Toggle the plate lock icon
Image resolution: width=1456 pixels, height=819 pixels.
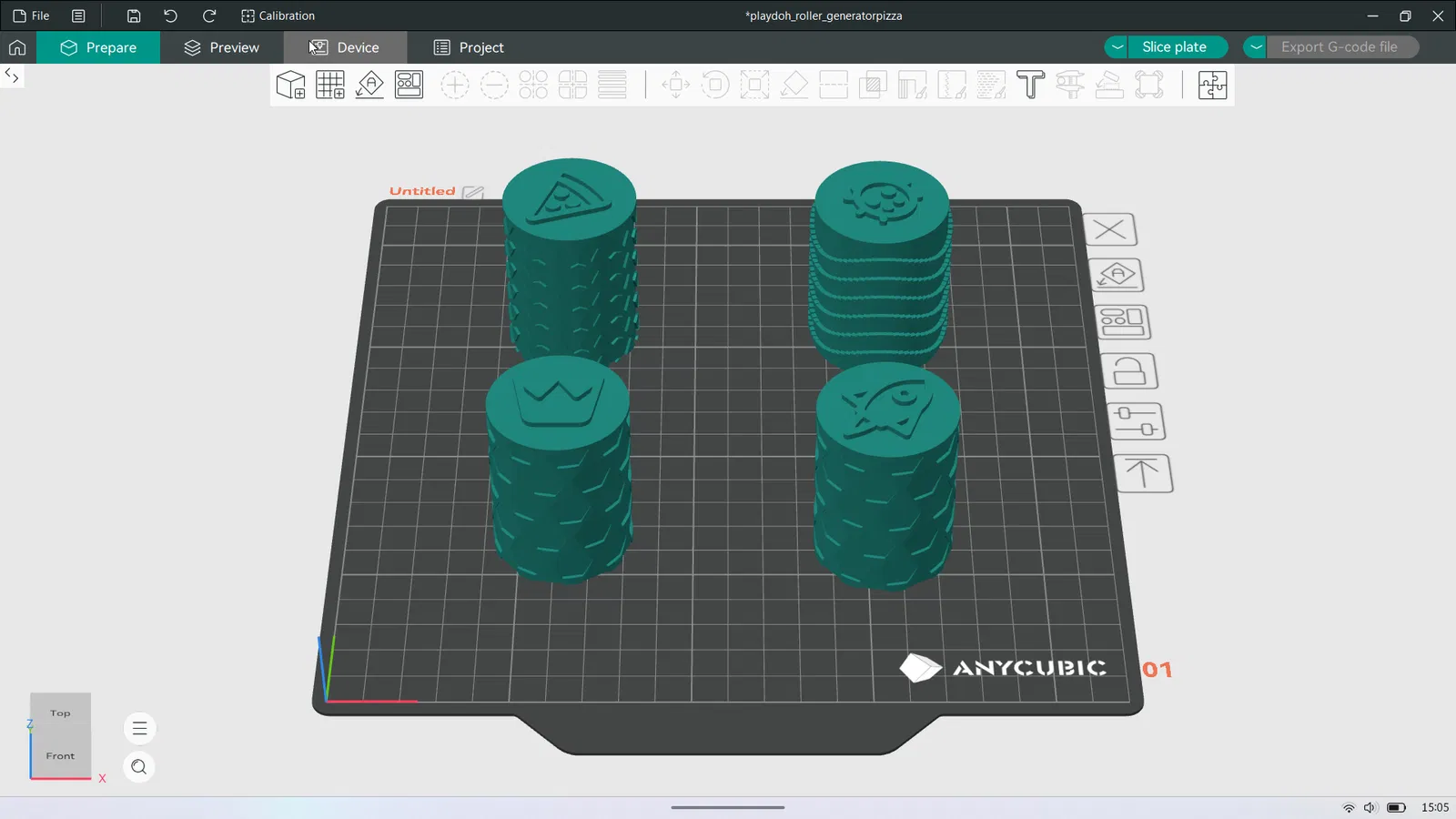click(x=1129, y=370)
